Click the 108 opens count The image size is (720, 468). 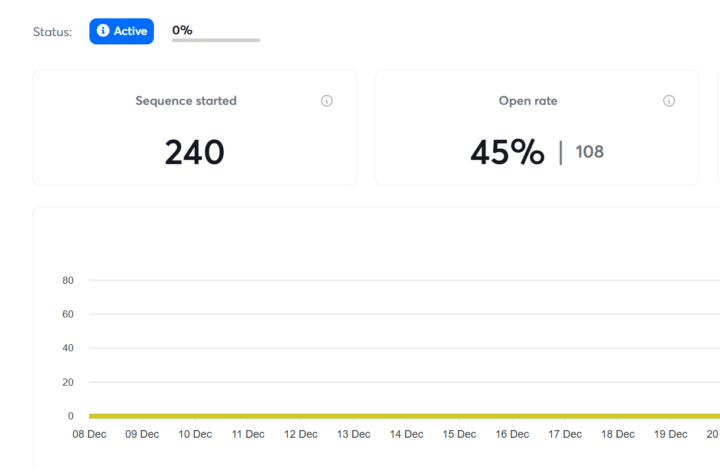590,152
